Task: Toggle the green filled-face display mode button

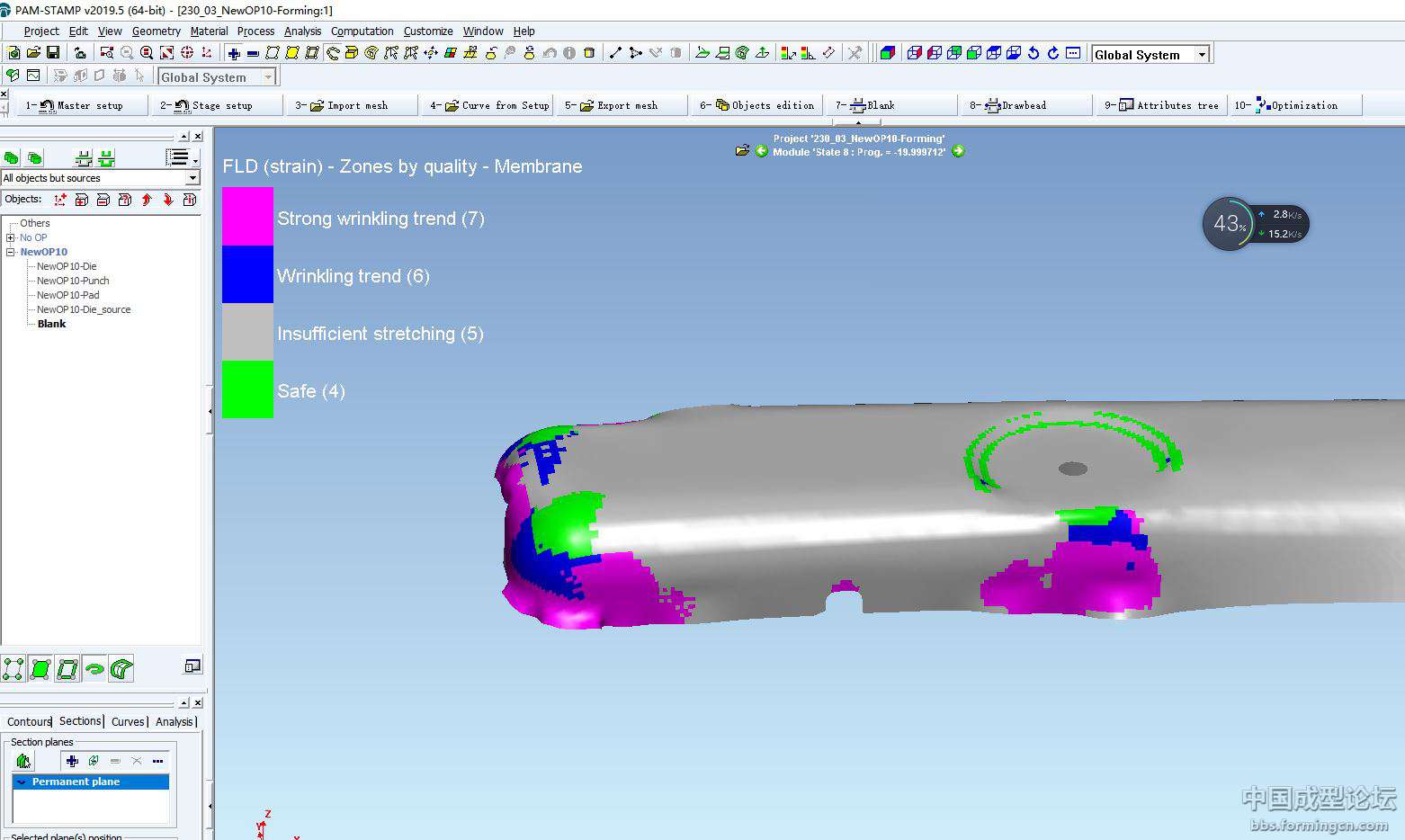Action: point(40,668)
